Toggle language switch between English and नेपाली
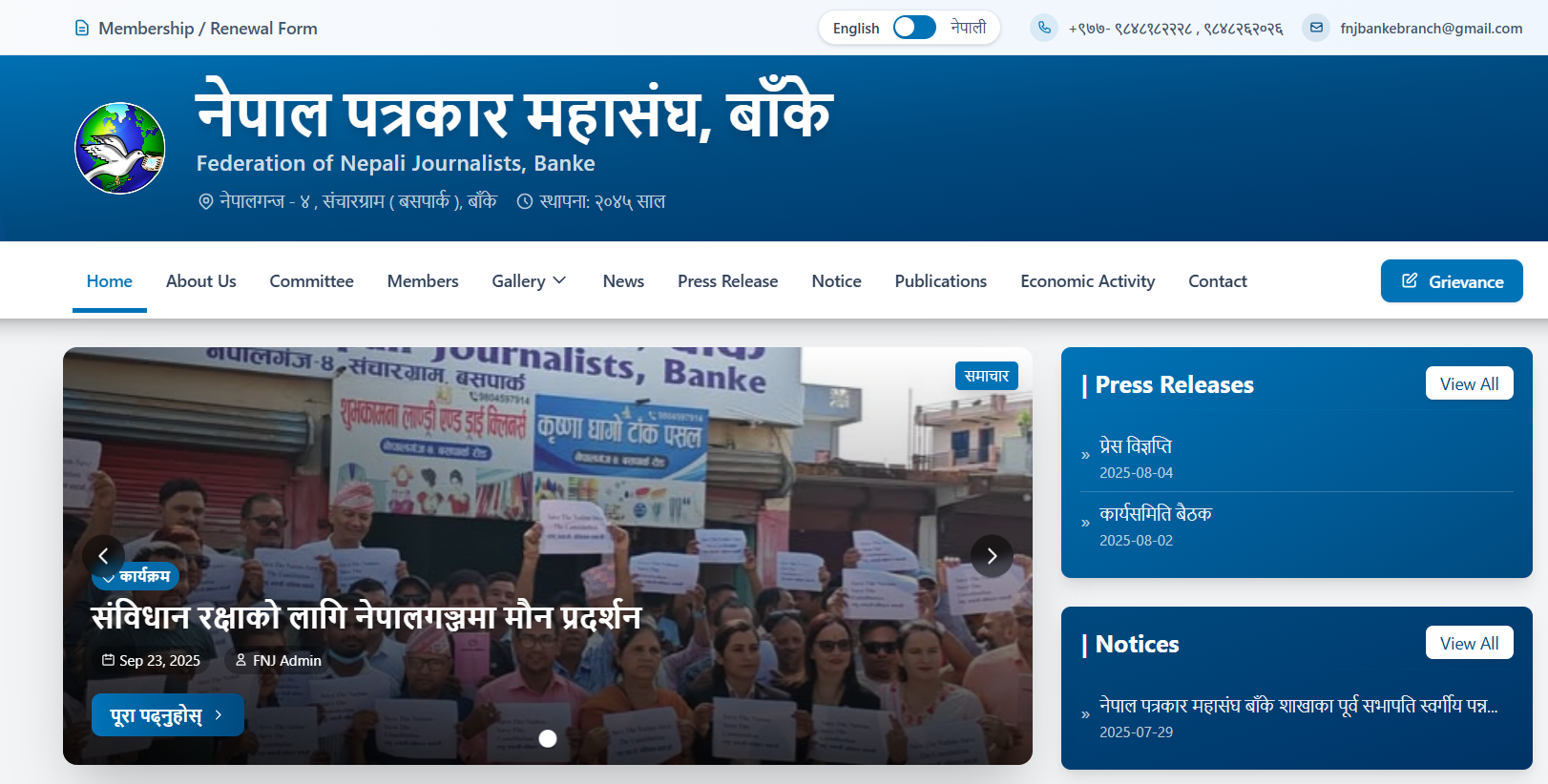This screenshot has width=1548, height=784. [914, 28]
